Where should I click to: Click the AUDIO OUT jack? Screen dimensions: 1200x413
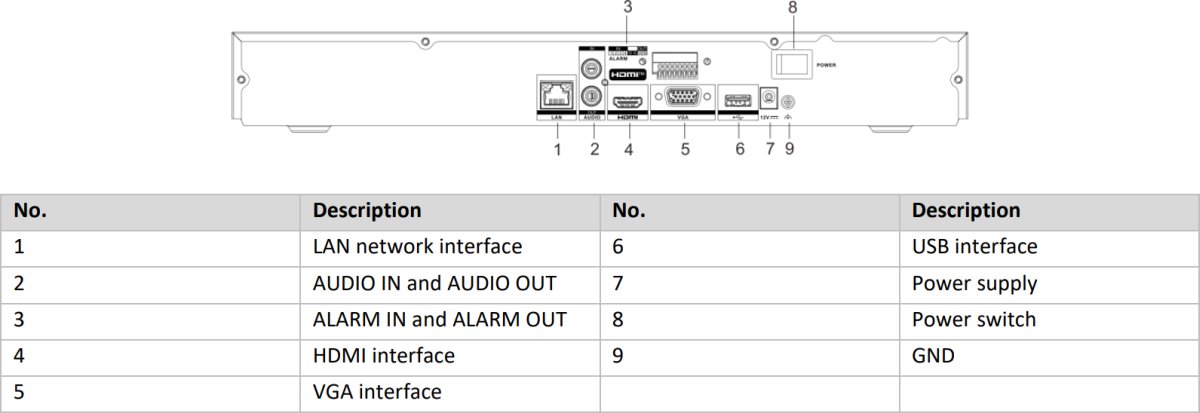point(592,97)
